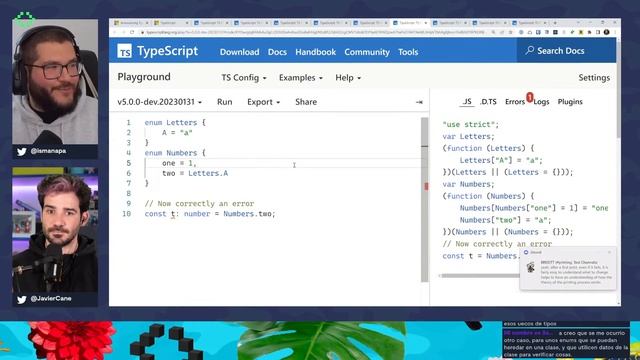640x360 pixels.
Task: Open playground Settings
Action: (x=594, y=78)
